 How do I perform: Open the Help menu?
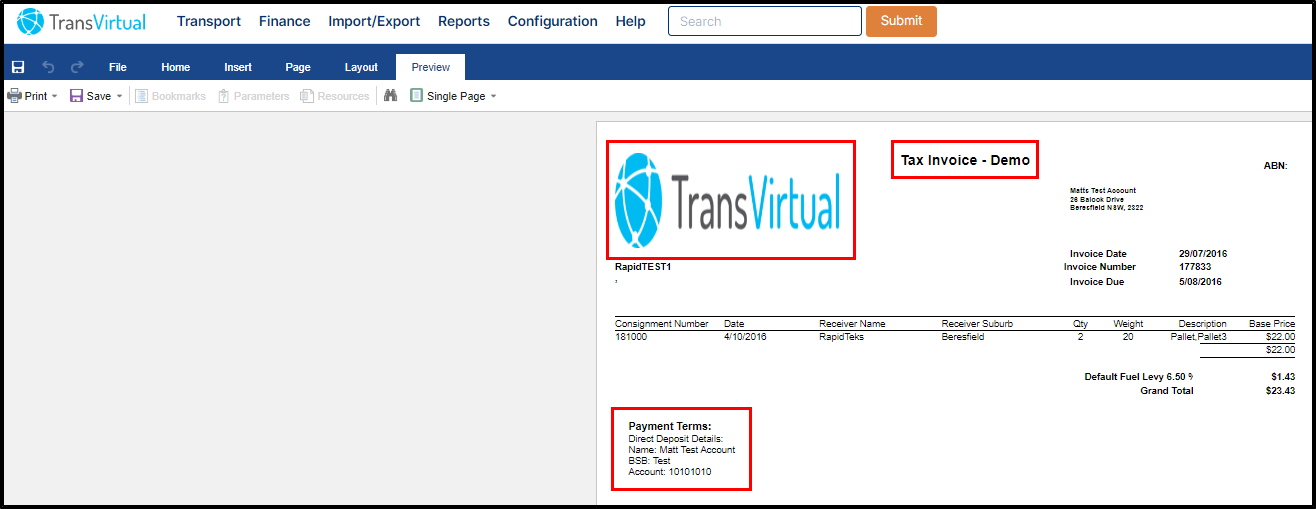[630, 21]
